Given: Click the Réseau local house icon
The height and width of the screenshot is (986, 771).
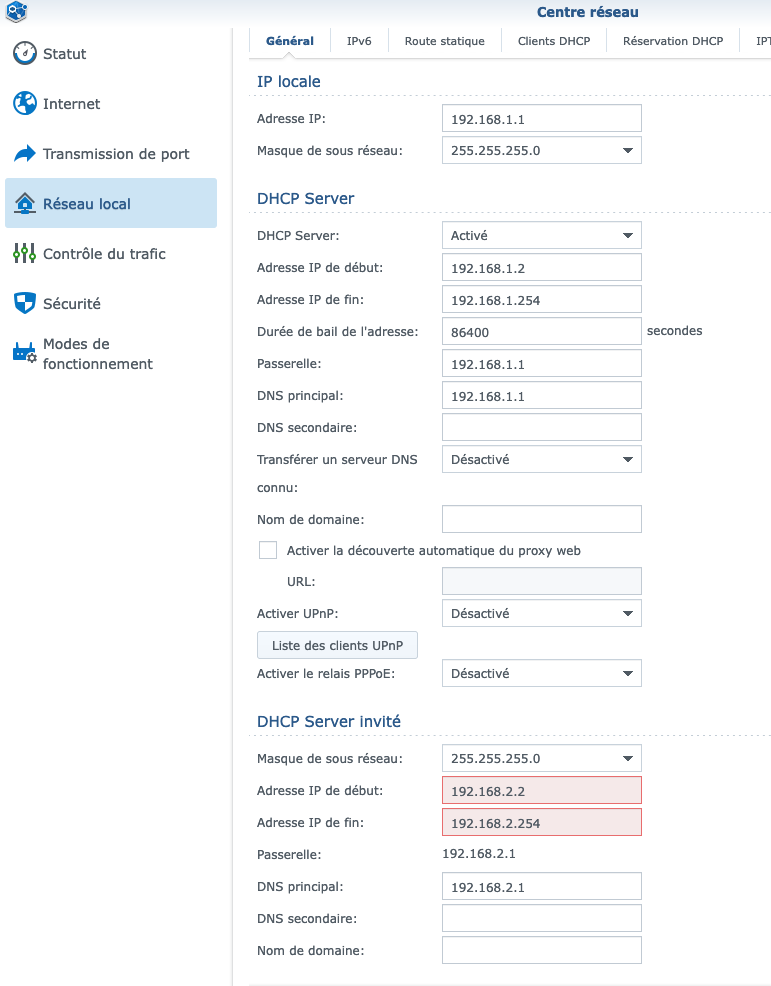Looking at the screenshot, I should click(x=25, y=204).
